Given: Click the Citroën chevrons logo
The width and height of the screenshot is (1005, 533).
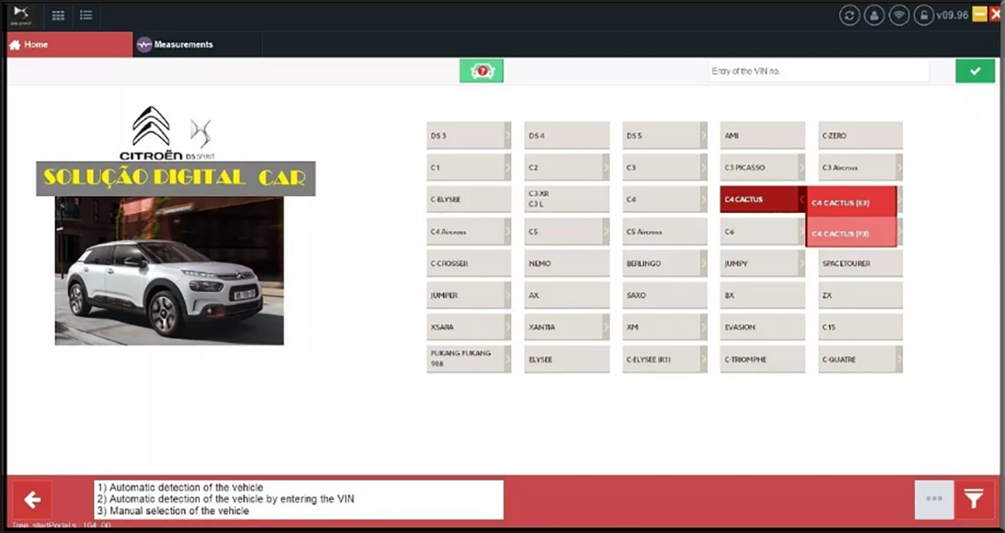Looking at the screenshot, I should [151, 126].
